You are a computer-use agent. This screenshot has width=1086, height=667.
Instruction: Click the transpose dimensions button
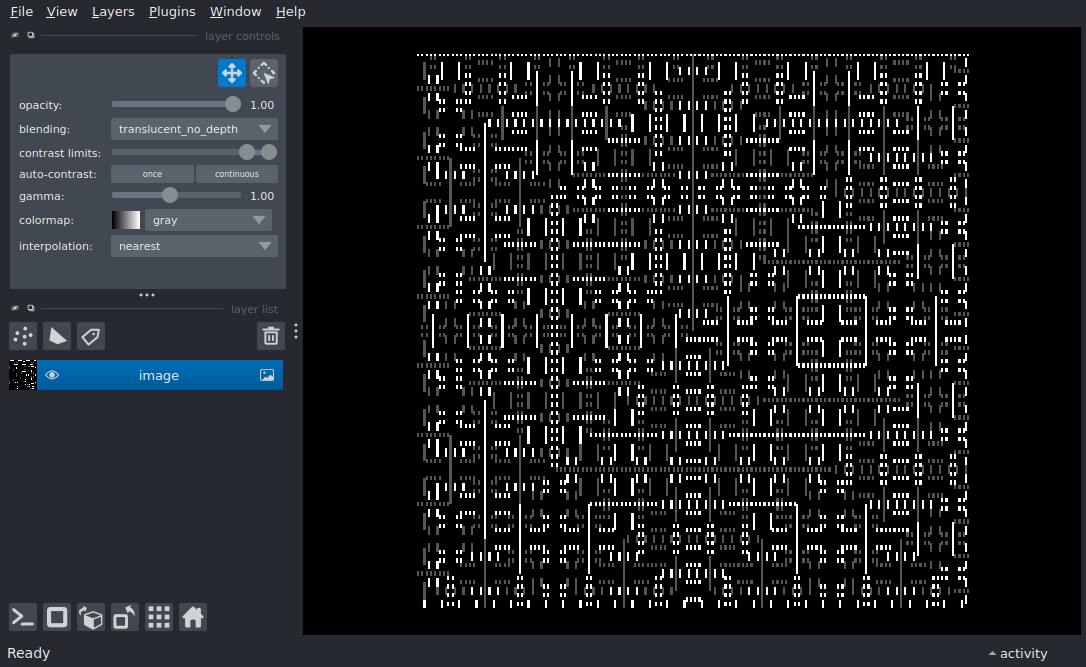[x=125, y=617]
